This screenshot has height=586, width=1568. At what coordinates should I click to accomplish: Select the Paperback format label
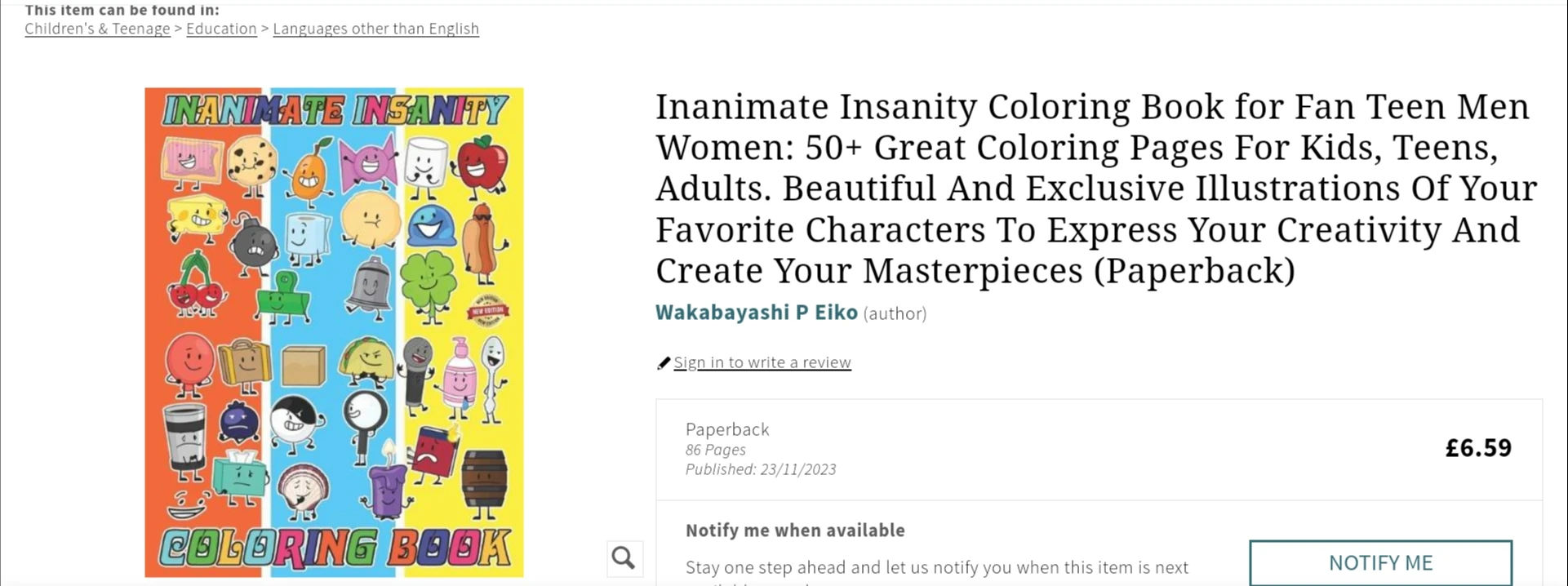(x=726, y=429)
